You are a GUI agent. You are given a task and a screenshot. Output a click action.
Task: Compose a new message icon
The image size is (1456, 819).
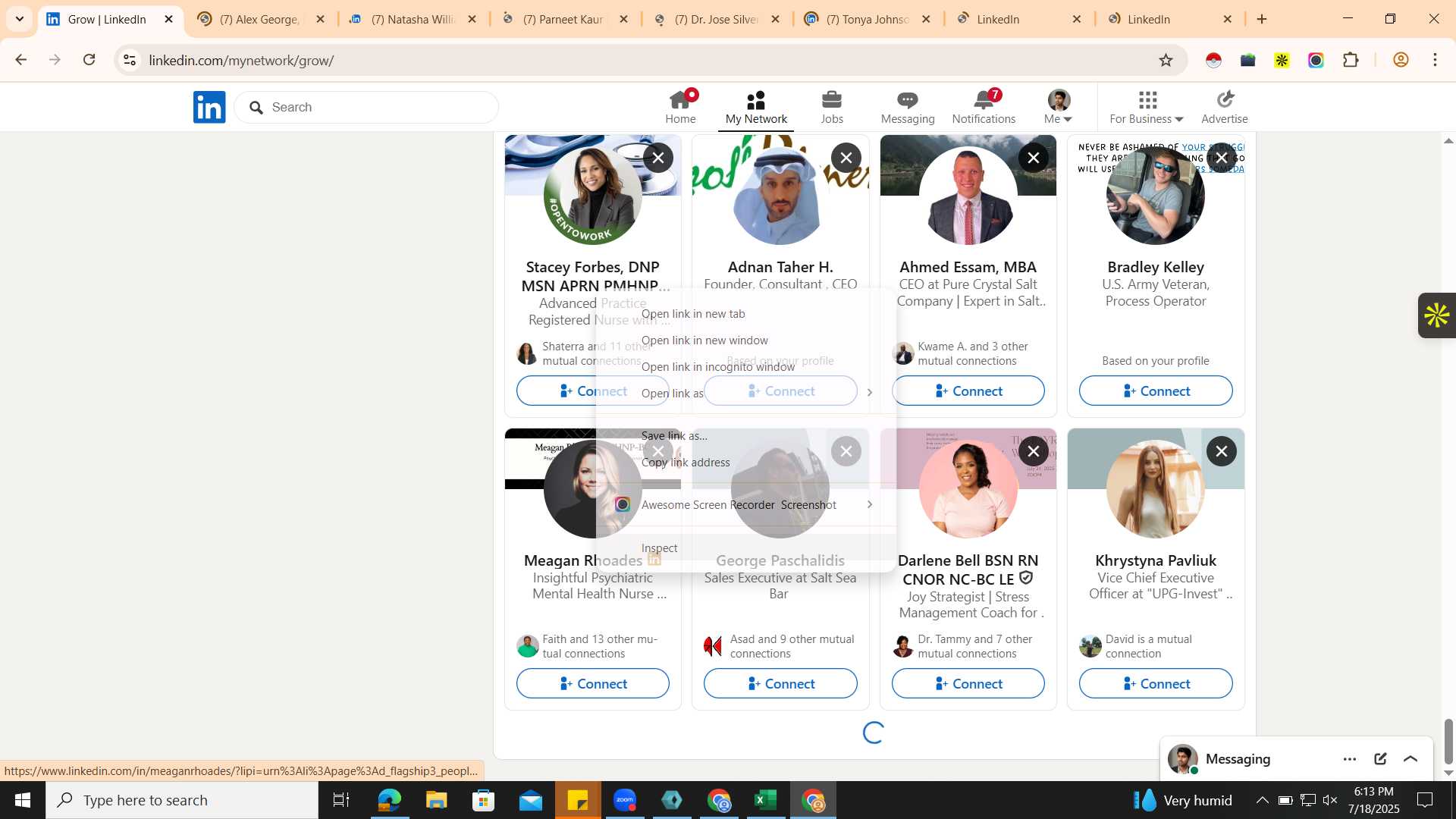[1380, 759]
